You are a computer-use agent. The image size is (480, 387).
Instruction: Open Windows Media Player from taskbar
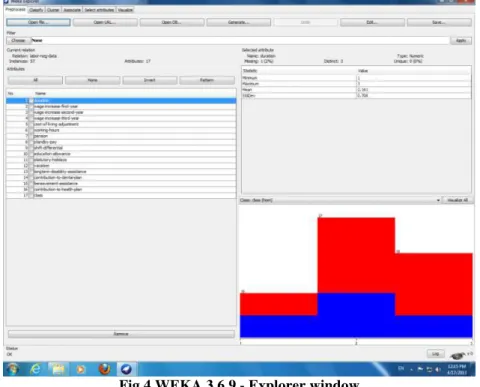[81, 369]
